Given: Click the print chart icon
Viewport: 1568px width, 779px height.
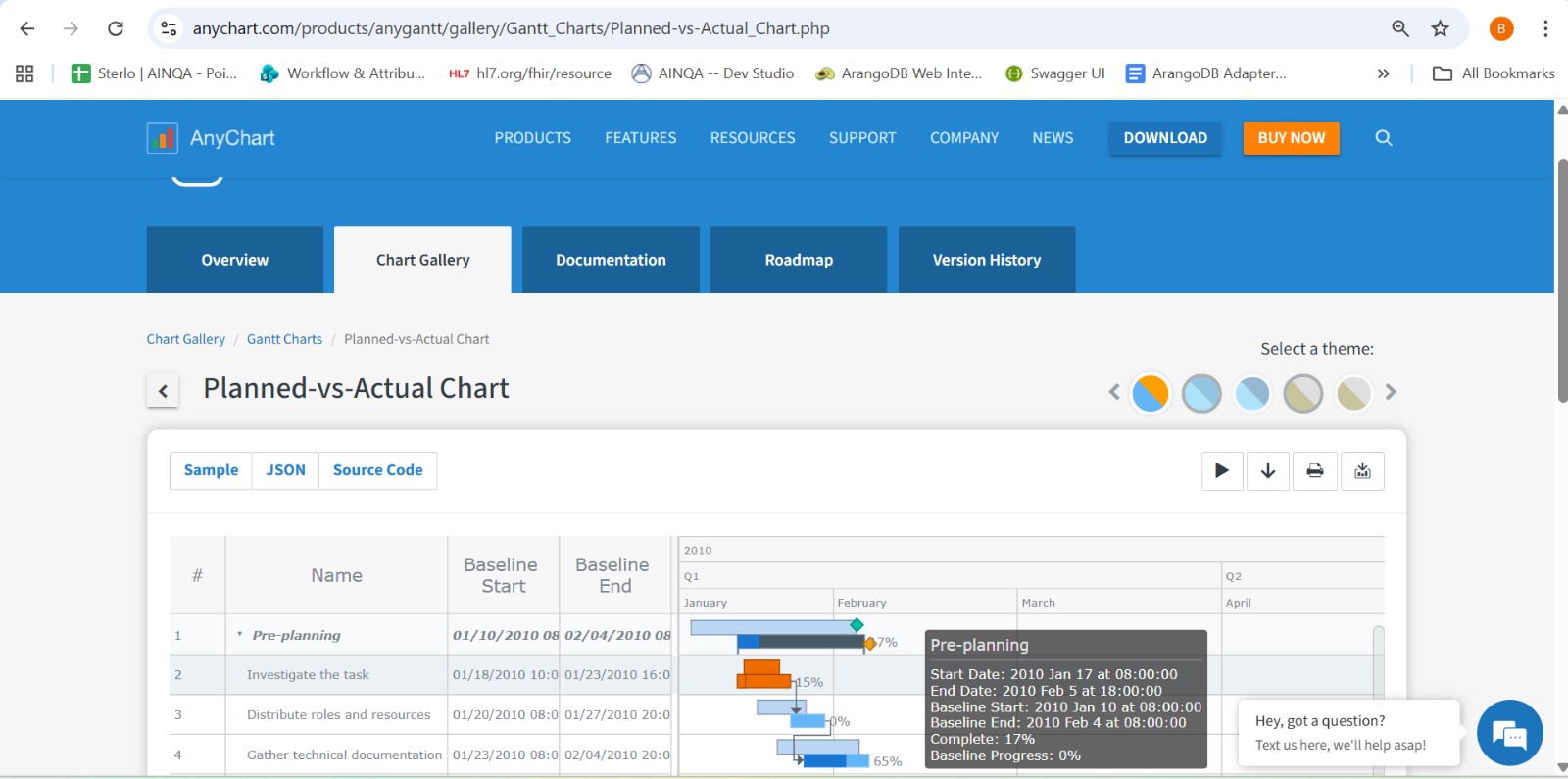Looking at the screenshot, I should click(1315, 471).
